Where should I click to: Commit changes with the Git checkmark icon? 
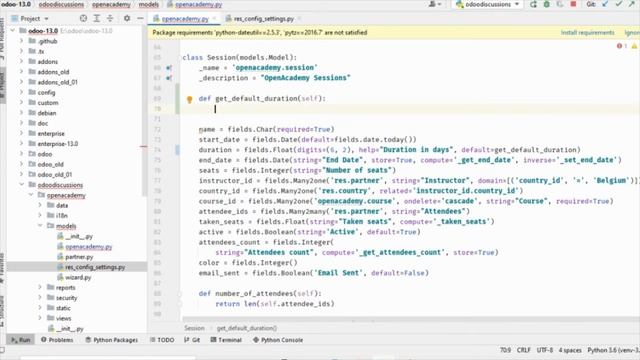[619, 4]
